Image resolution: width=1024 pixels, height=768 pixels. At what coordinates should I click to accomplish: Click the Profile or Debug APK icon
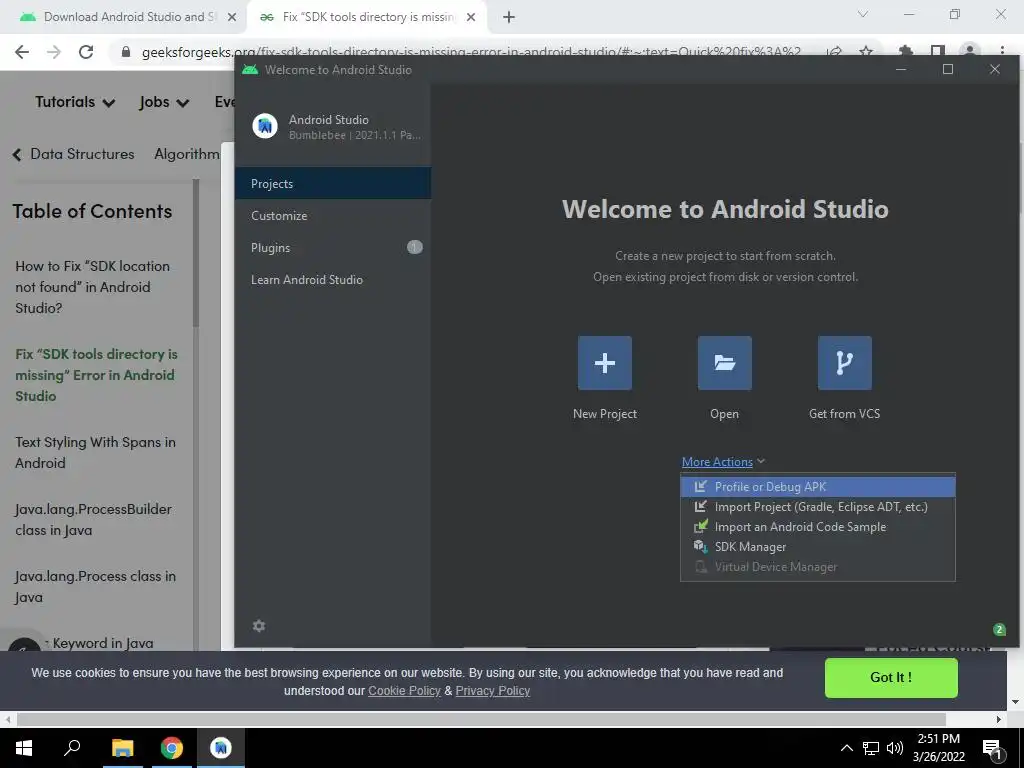coord(701,487)
